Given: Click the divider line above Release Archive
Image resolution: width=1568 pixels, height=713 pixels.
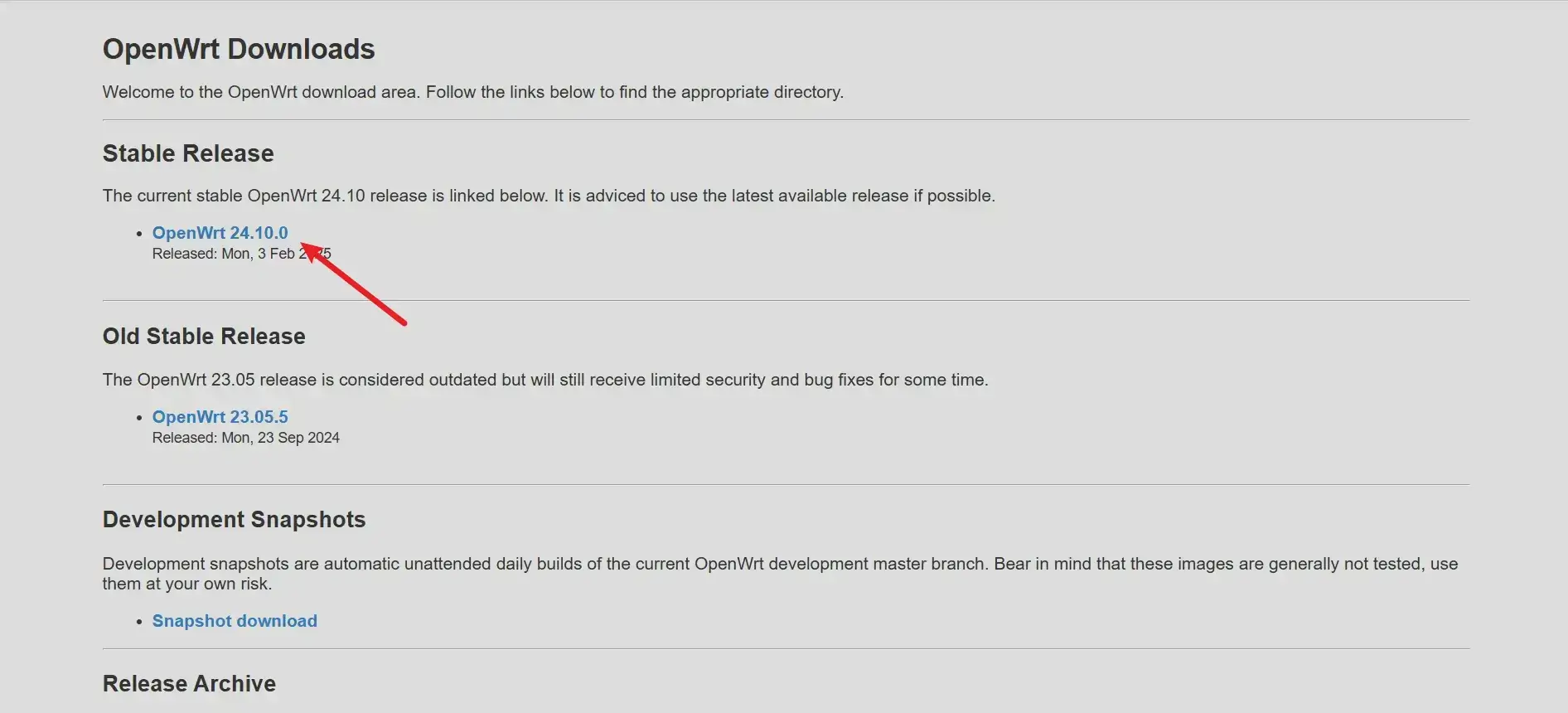Looking at the screenshot, I should pyautogui.click(x=786, y=649).
